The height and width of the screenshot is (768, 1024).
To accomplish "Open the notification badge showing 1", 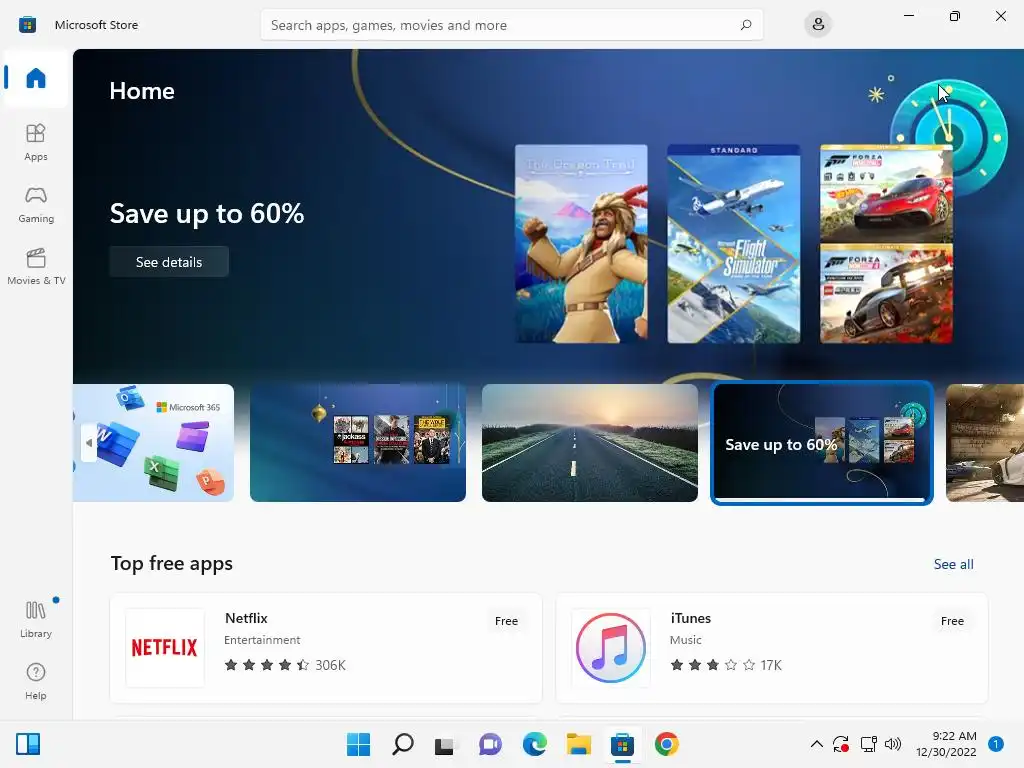I will pos(996,744).
